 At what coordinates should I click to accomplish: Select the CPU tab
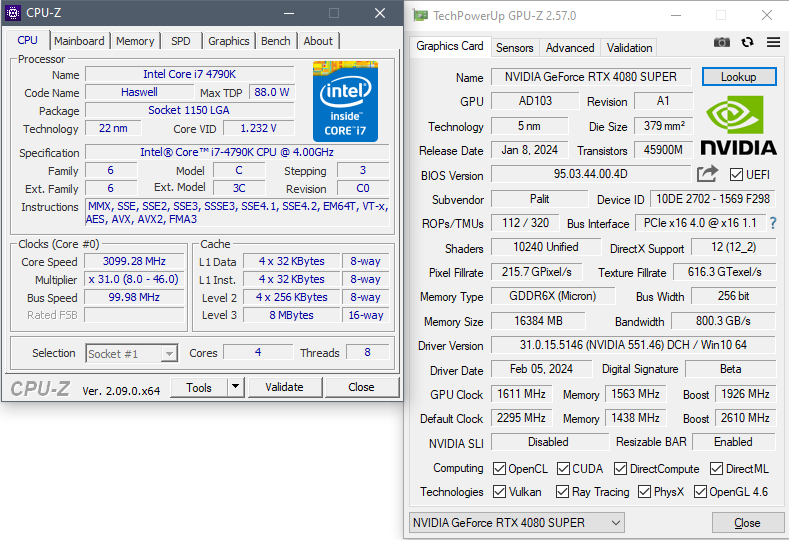[28, 40]
